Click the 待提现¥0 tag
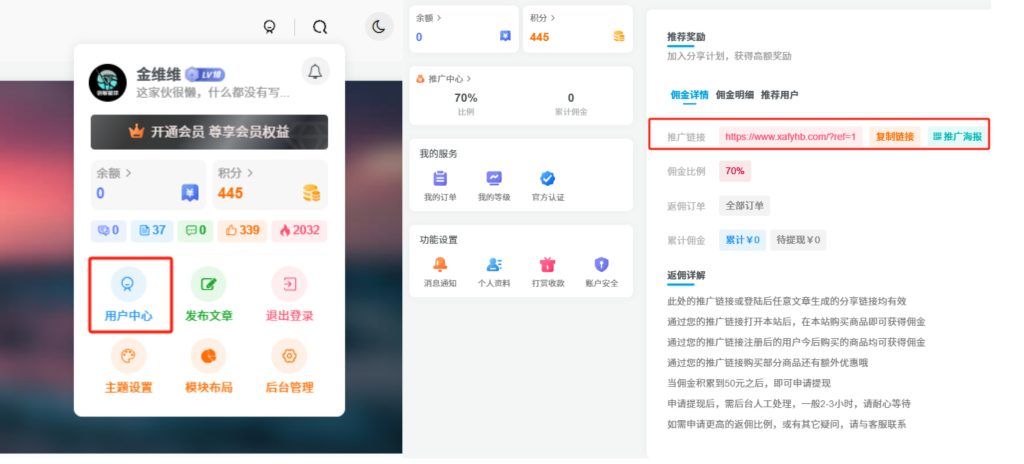 click(798, 240)
